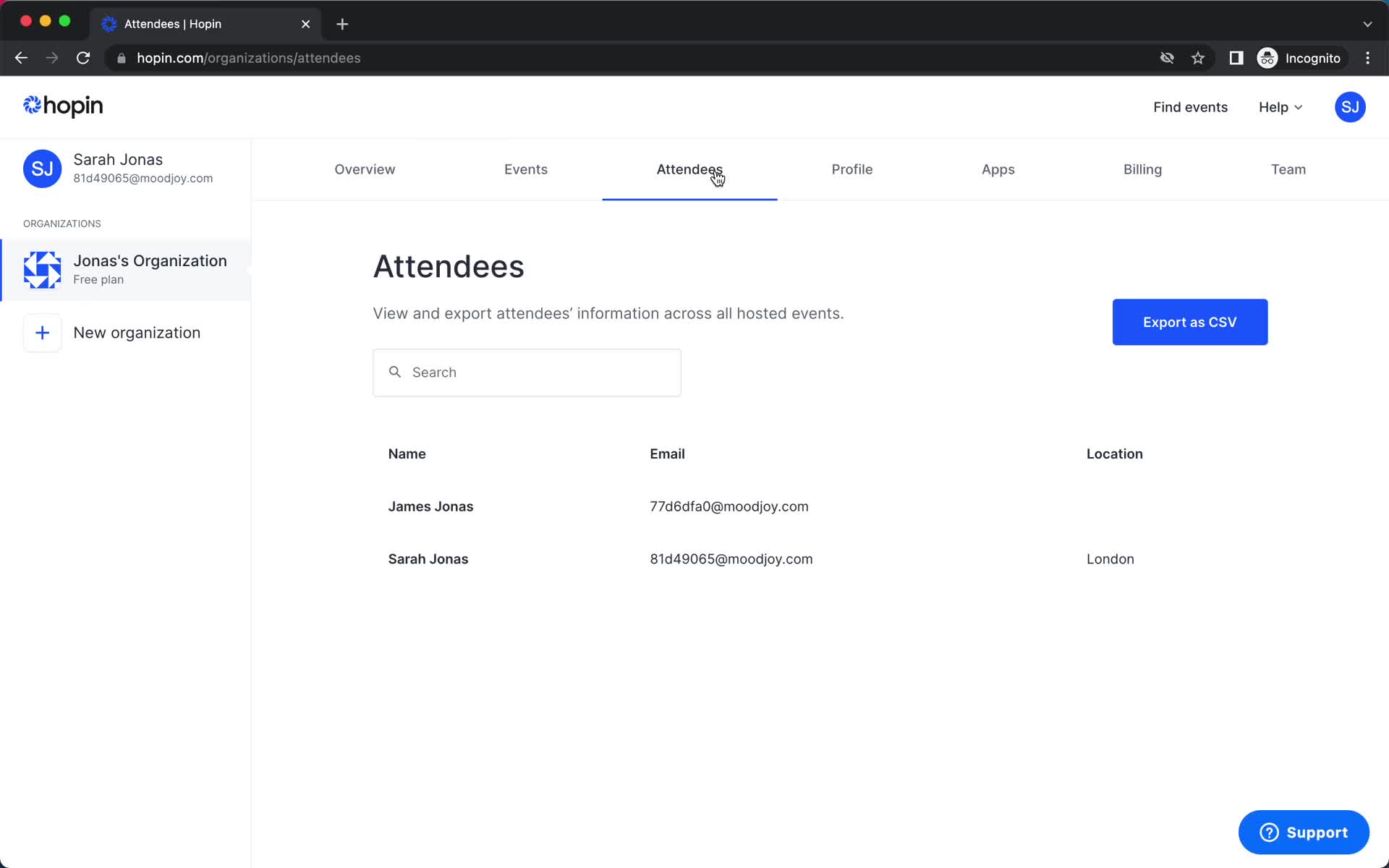Viewport: 1389px width, 868px height.
Task: Click the search magnifier icon
Action: pos(395,371)
